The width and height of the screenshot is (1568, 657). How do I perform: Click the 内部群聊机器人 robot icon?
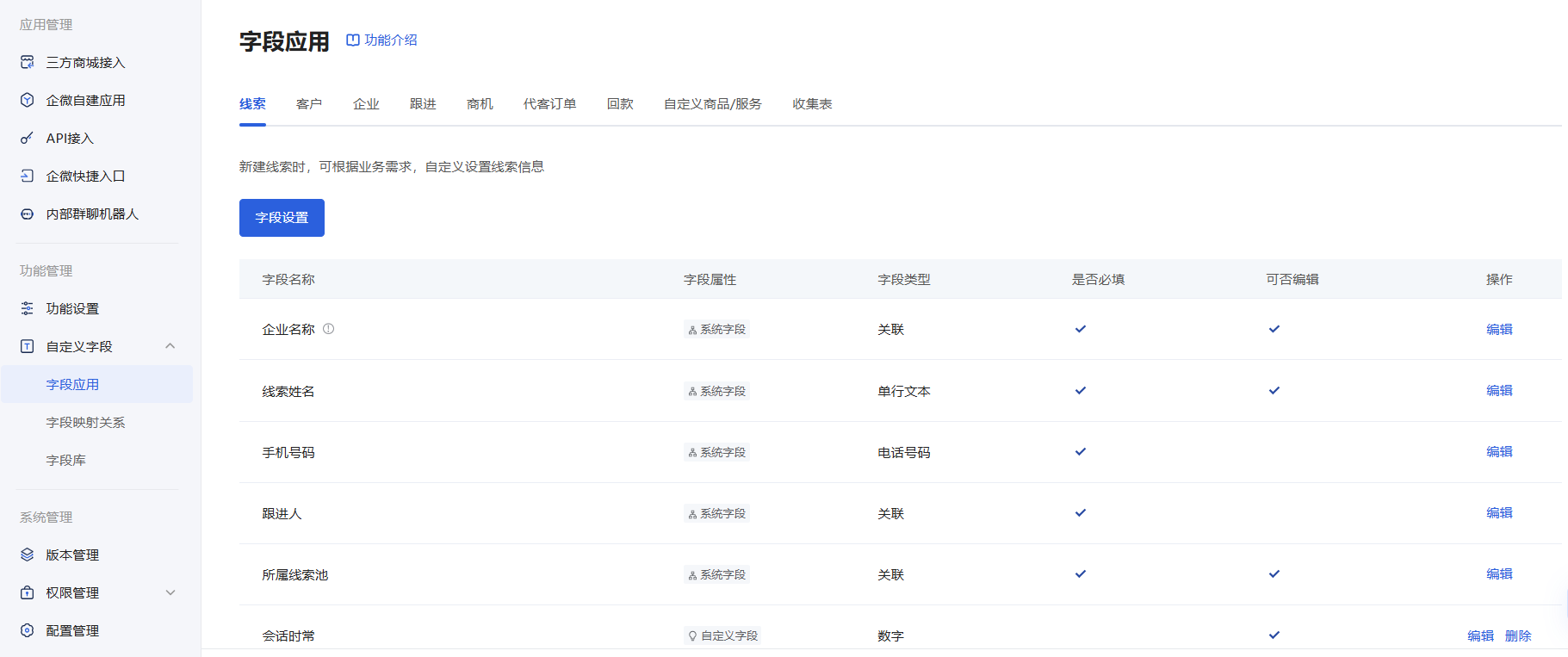[x=28, y=214]
